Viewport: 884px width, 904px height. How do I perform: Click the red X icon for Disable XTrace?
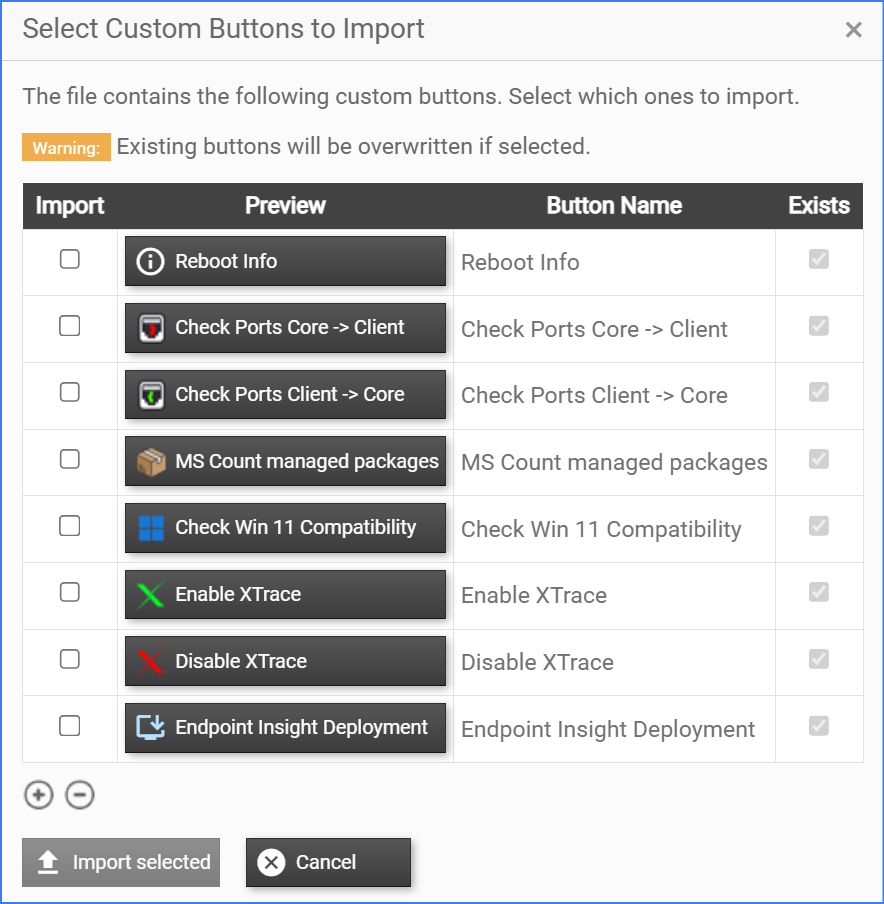click(150, 661)
